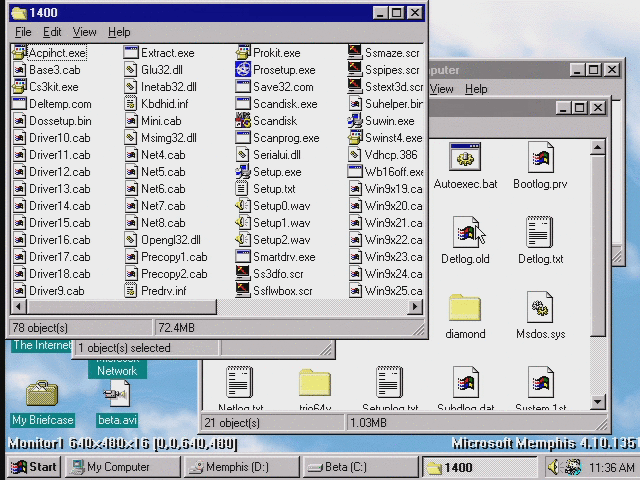Select the Acpihct.exe file icon

19,53
